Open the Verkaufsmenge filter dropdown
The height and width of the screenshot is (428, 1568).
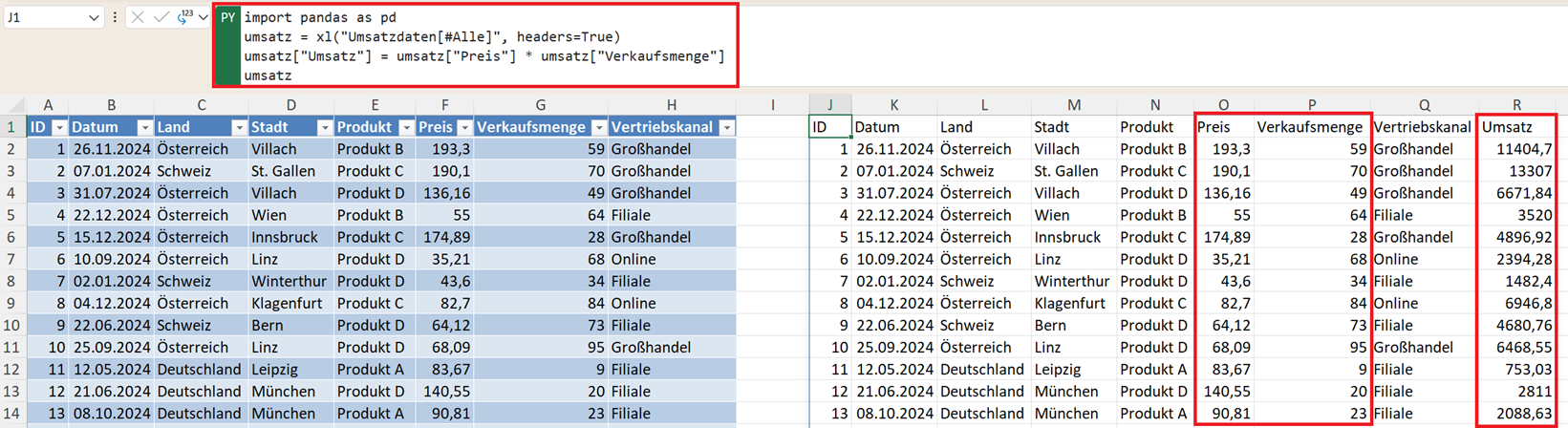pos(598,127)
